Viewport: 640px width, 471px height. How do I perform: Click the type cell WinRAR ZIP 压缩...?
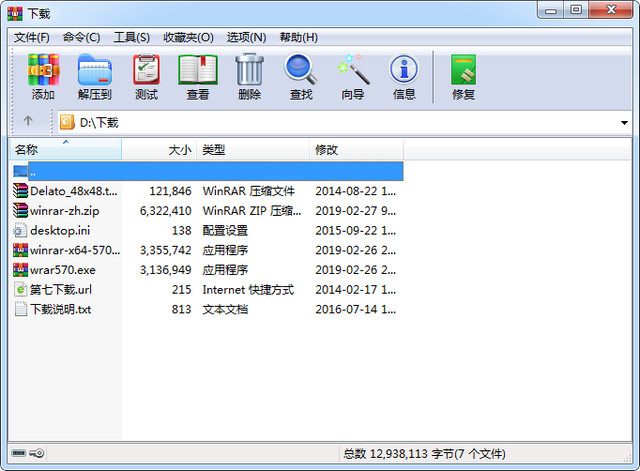click(x=252, y=211)
